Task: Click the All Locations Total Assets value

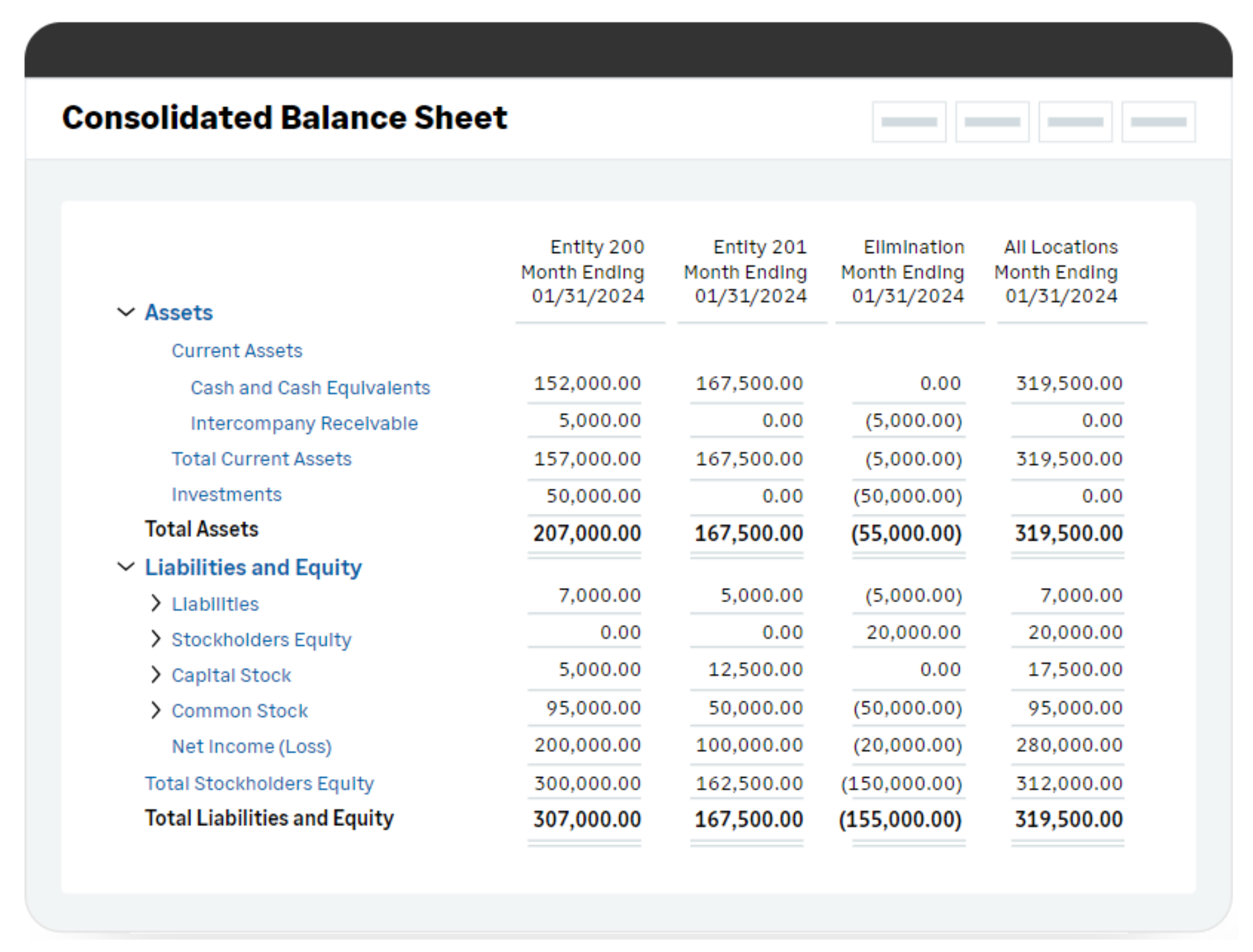Action: [x=1069, y=532]
